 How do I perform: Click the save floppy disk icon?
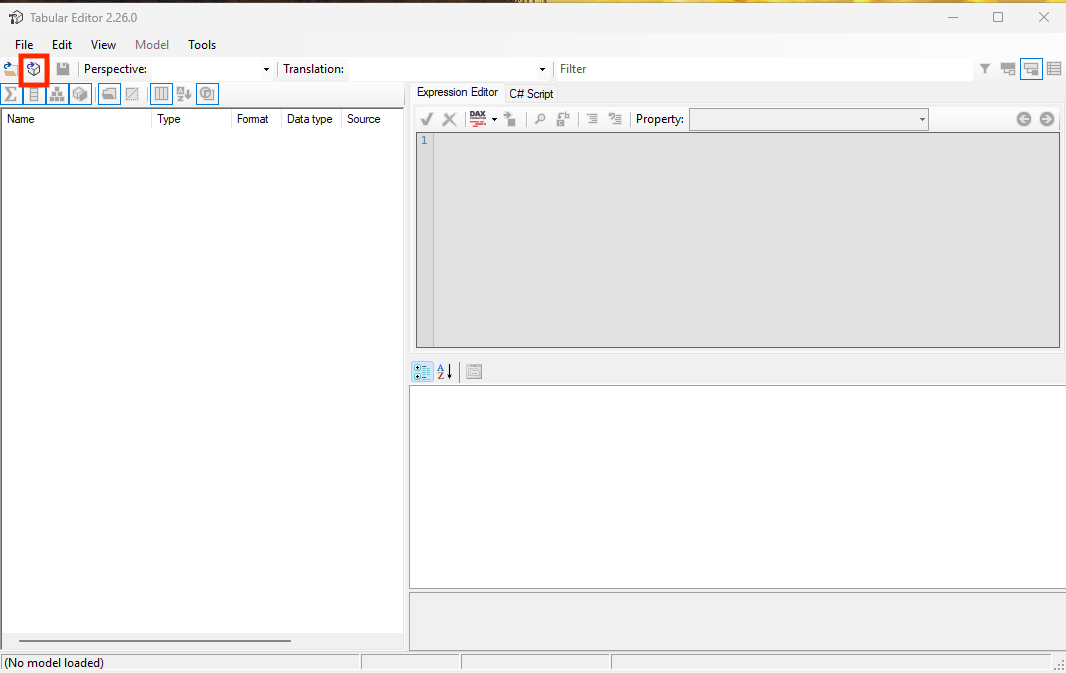pos(63,69)
